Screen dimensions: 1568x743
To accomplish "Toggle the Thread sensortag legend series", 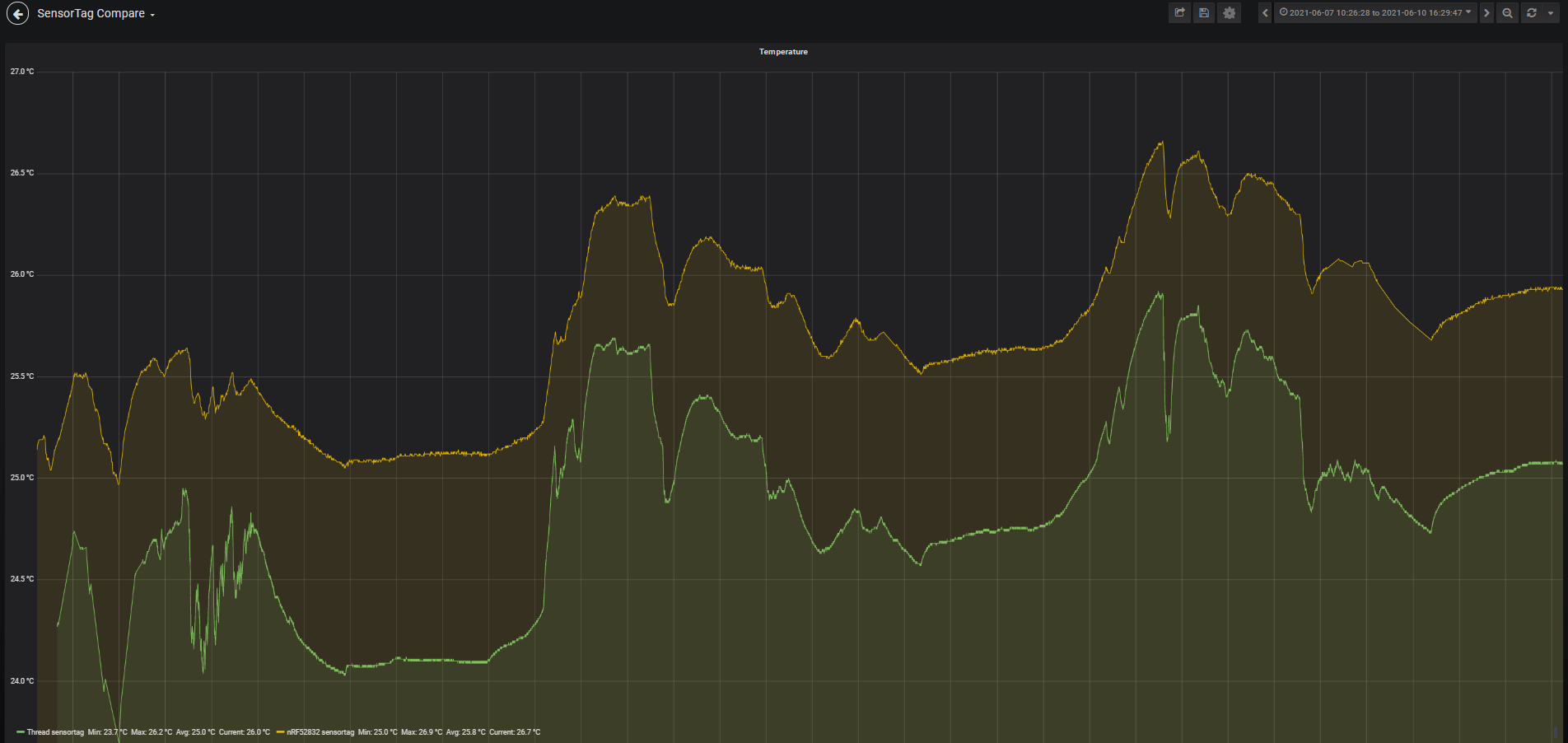I will 55,732.
